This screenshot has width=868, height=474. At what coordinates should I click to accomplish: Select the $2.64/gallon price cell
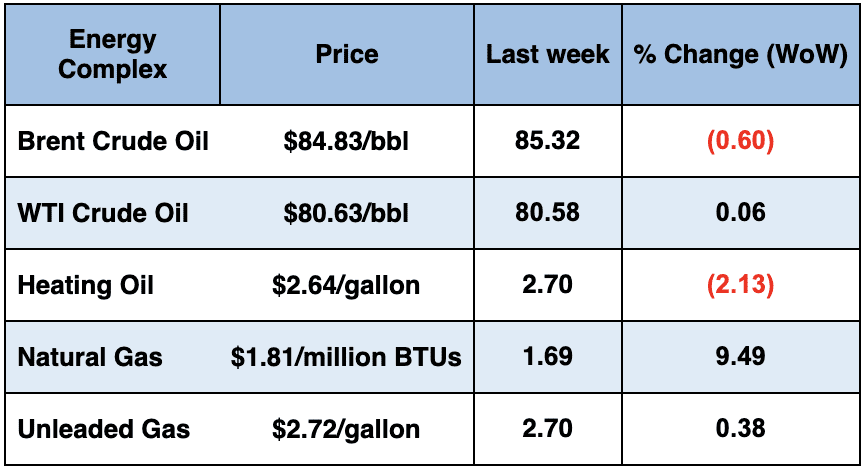(346, 285)
